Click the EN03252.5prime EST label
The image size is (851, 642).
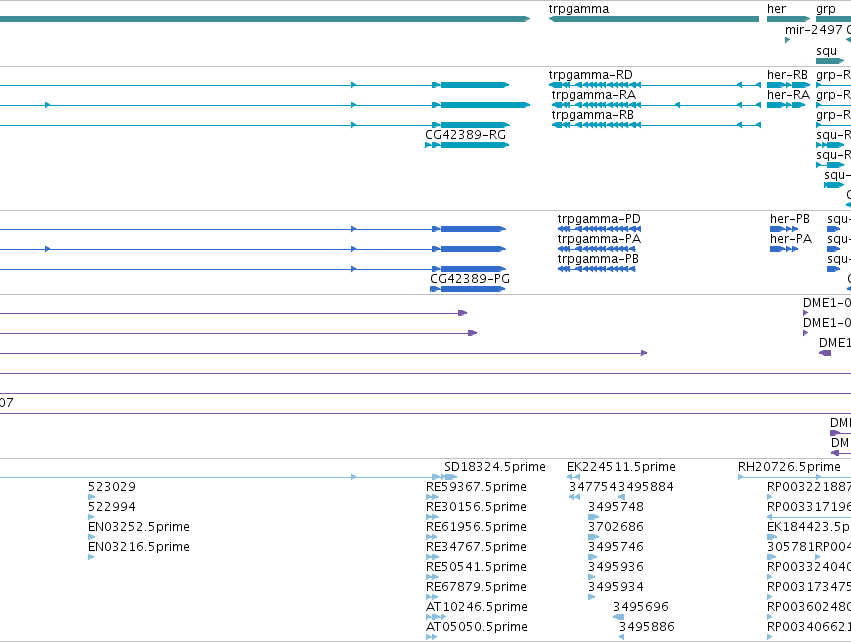coord(139,527)
